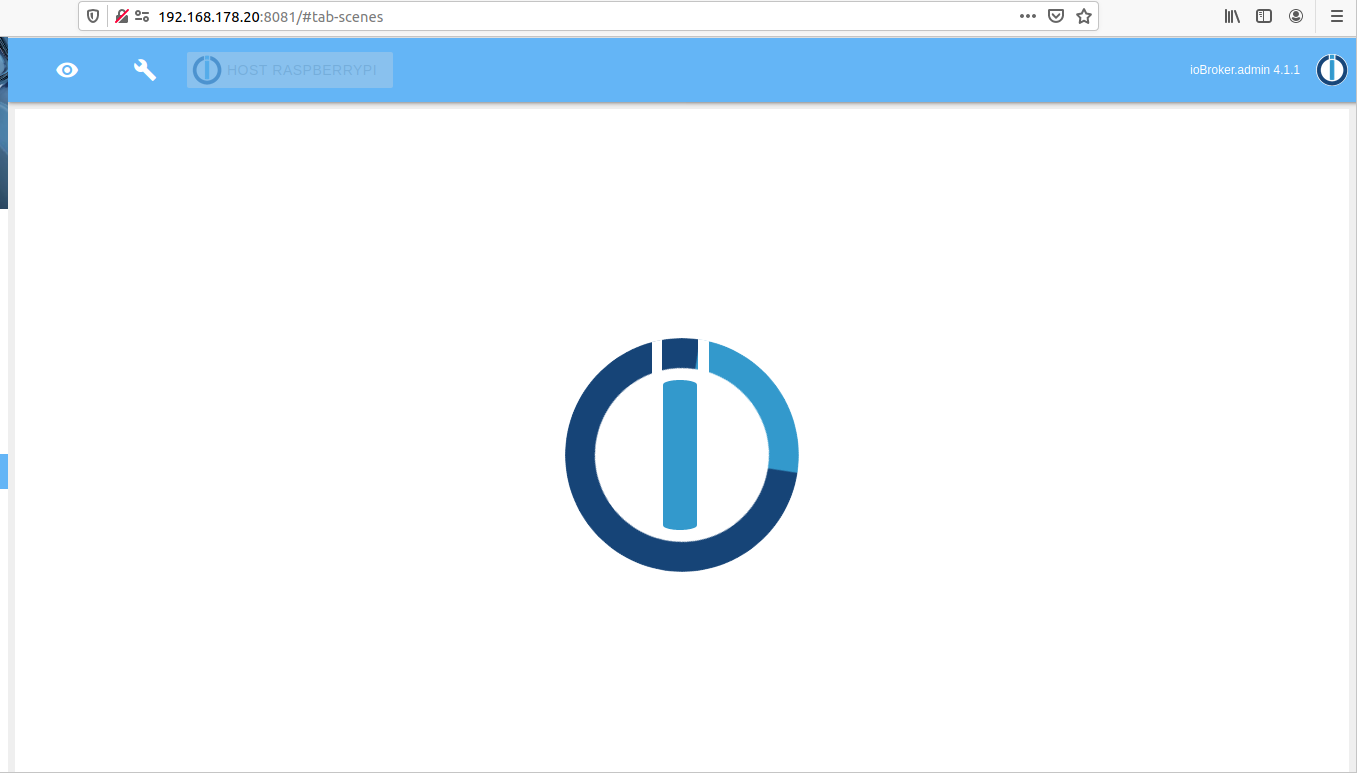This screenshot has width=1357, height=773.
Task: Open the Firefox account icon
Action: 1296,16
